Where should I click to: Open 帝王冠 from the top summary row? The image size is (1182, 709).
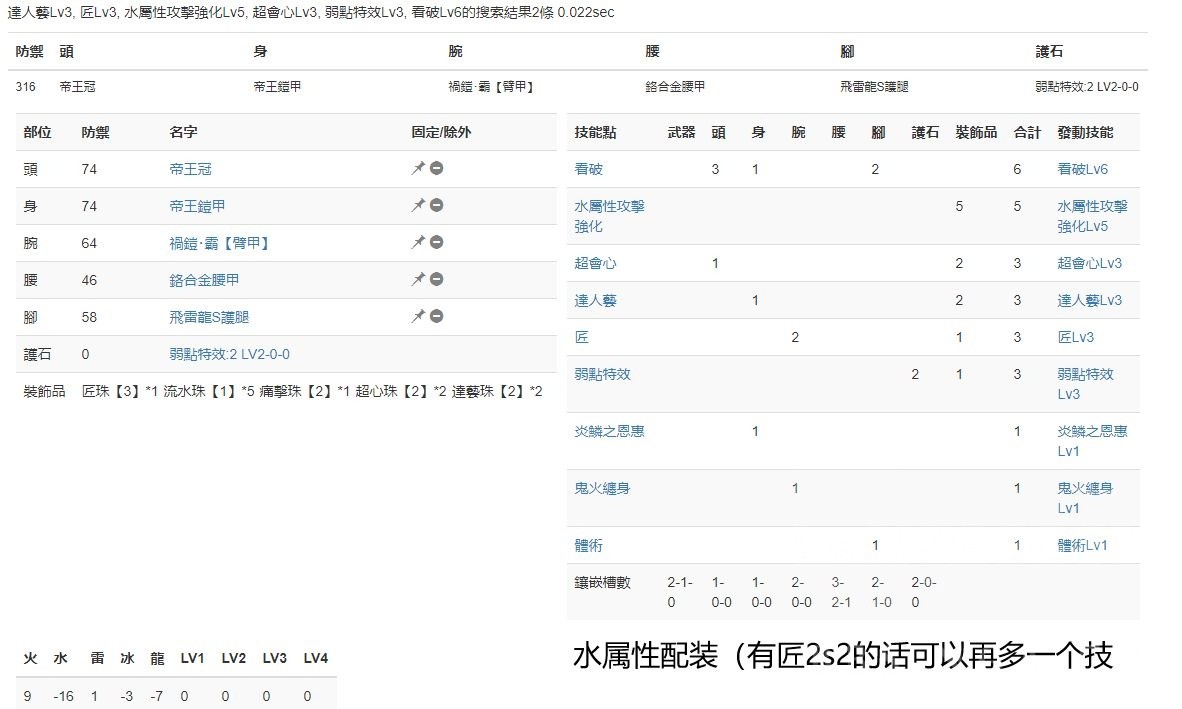coord(77,87)
